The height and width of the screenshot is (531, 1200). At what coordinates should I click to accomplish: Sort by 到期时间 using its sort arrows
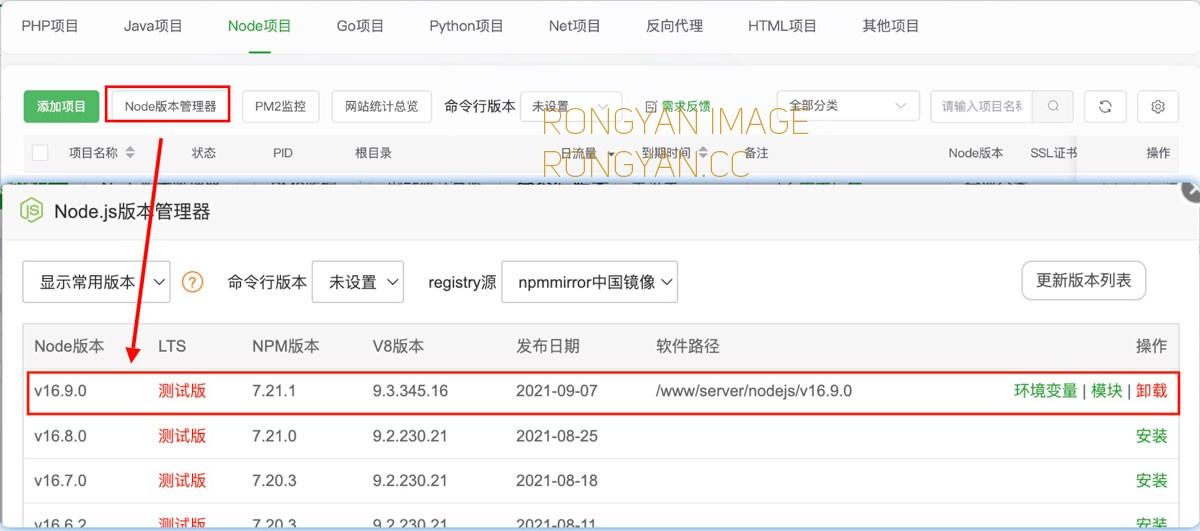(701, 153)
